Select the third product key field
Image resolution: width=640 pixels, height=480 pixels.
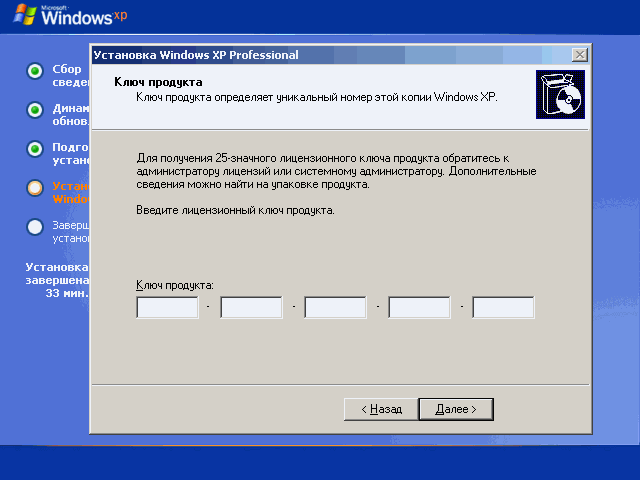(x=336, y=307)
